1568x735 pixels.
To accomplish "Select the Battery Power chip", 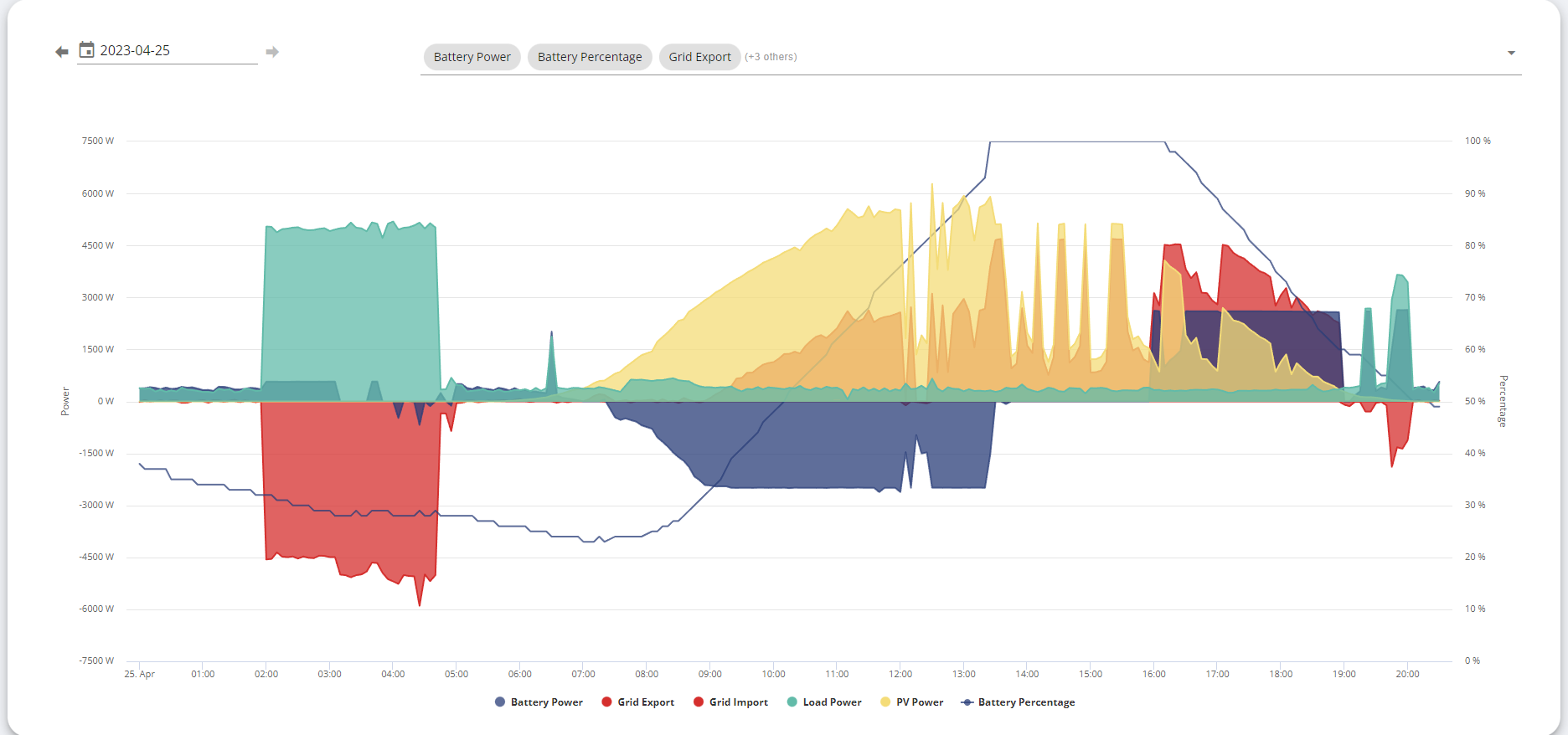I will click(x=472, y=57).
